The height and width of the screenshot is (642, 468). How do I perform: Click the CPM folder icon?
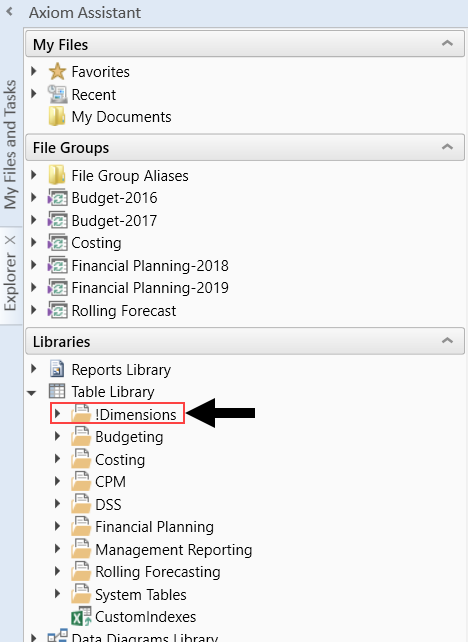point(81,481)
